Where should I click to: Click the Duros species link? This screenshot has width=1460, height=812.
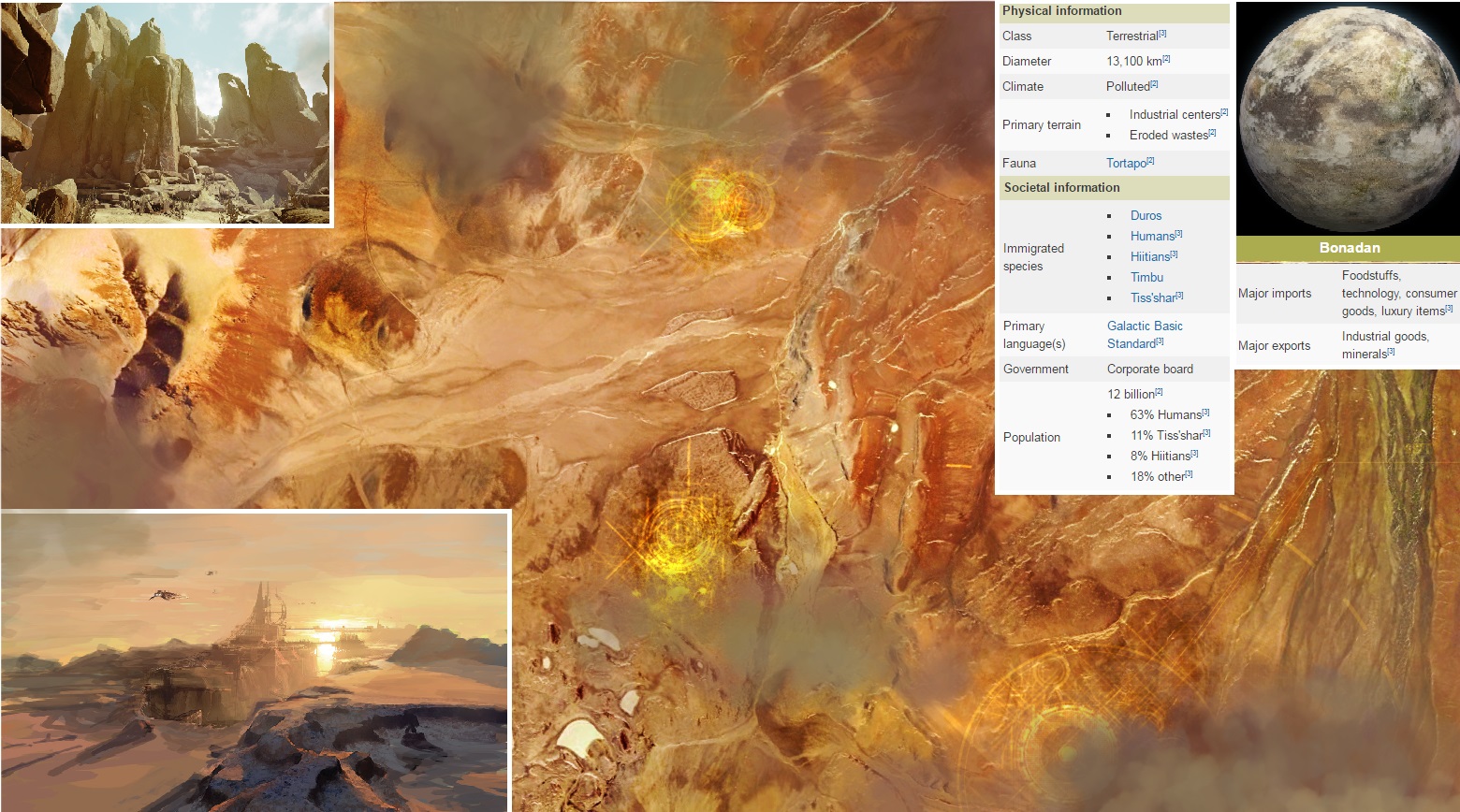(x=1146, y=216)
